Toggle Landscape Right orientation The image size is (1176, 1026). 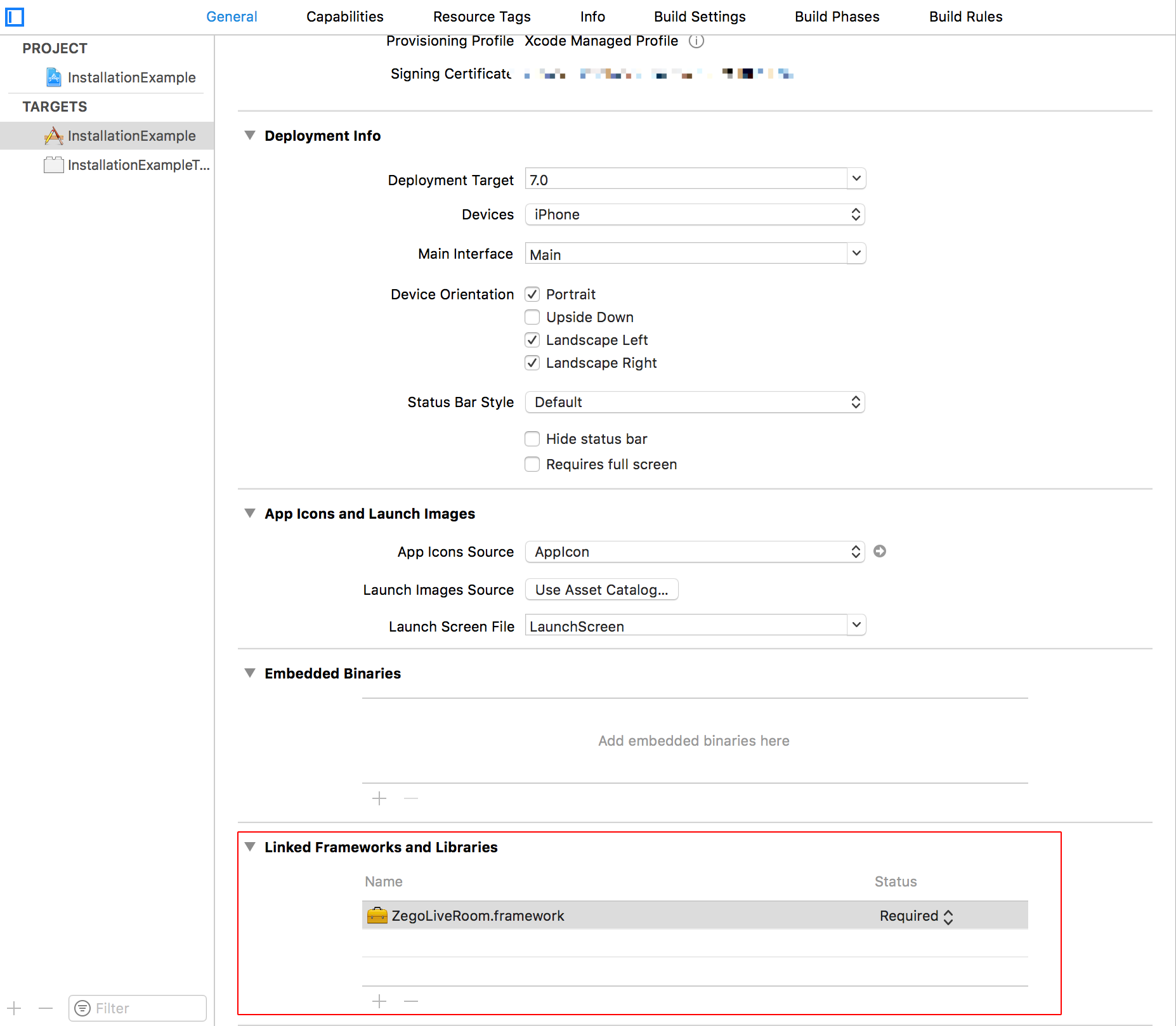pos(532,363)
